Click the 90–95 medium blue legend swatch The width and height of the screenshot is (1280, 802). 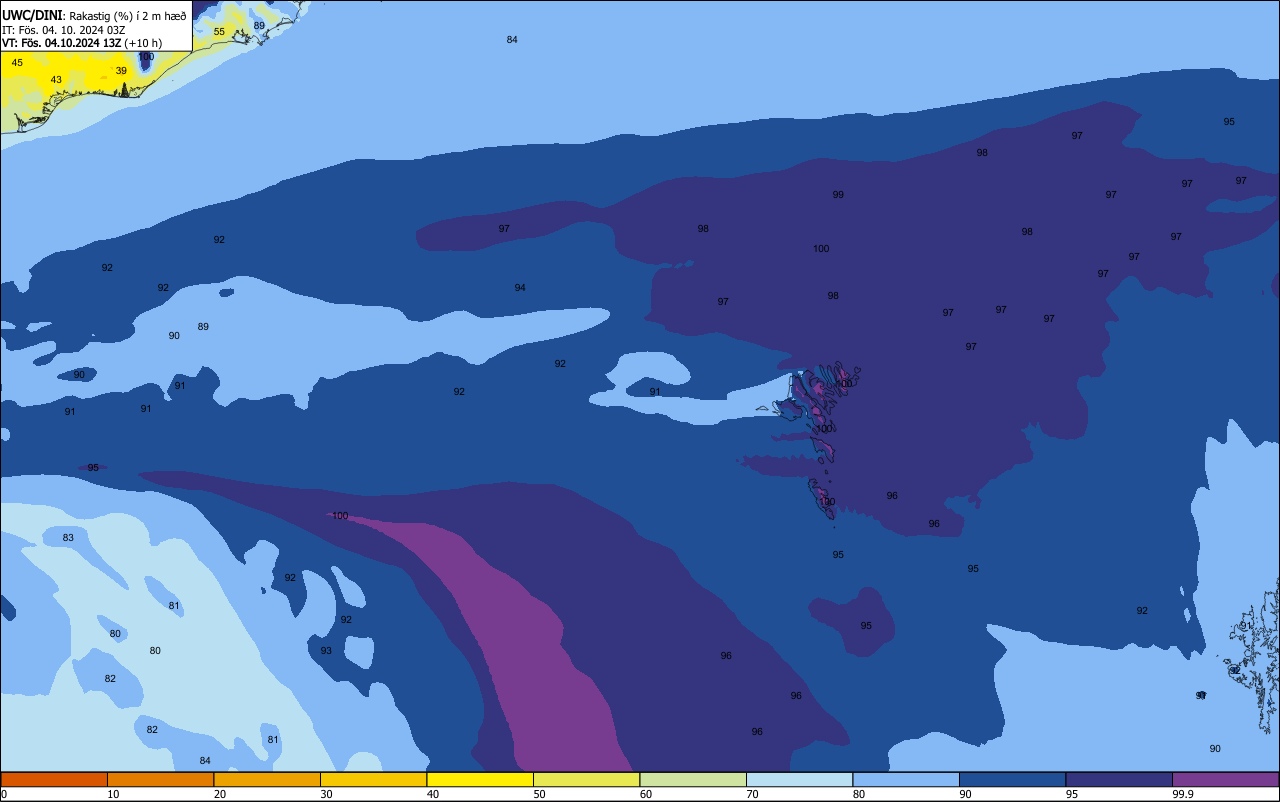point(1012,779)
